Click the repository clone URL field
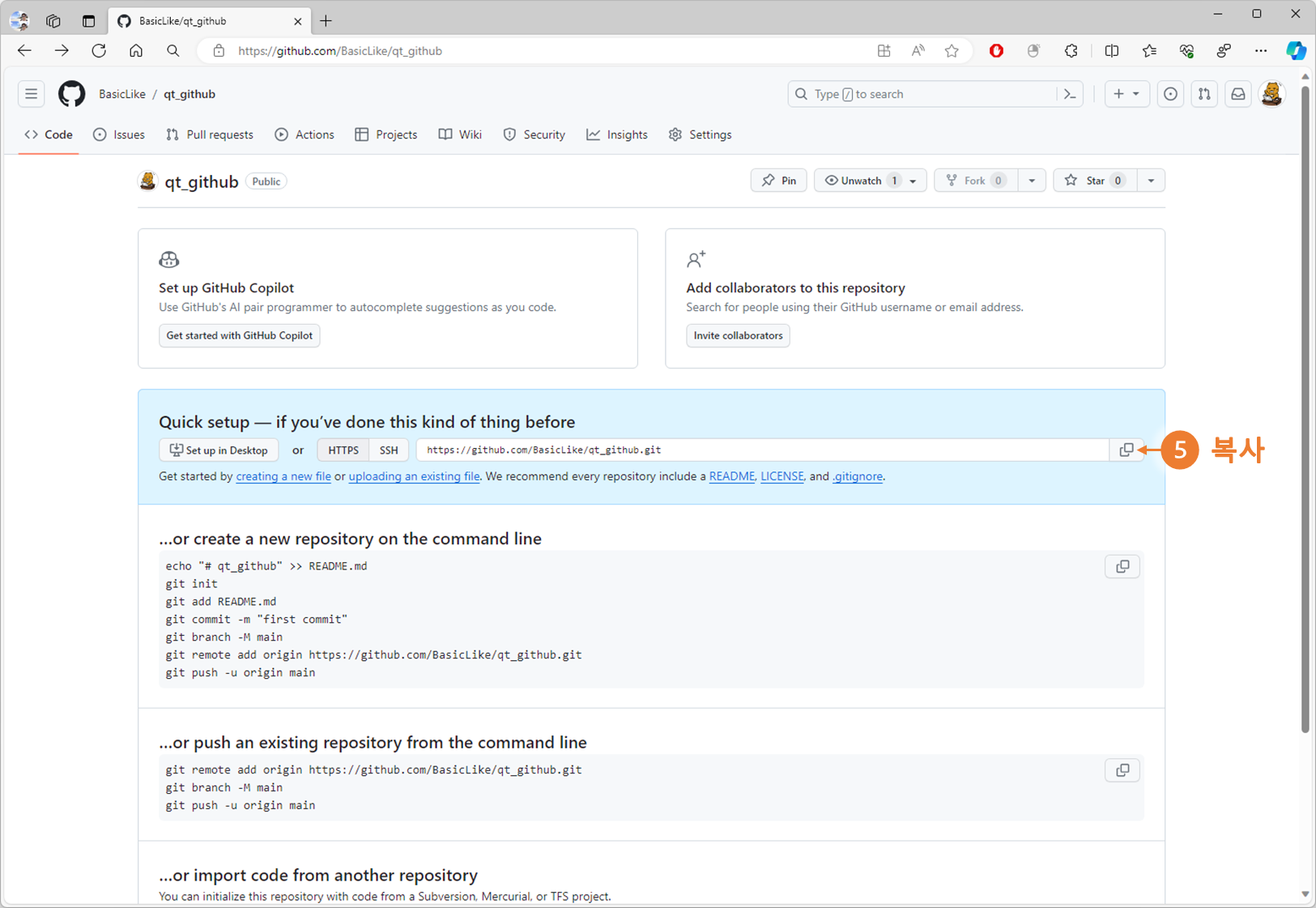This screenshot has height=908, width=1316. tap(762, 450)
